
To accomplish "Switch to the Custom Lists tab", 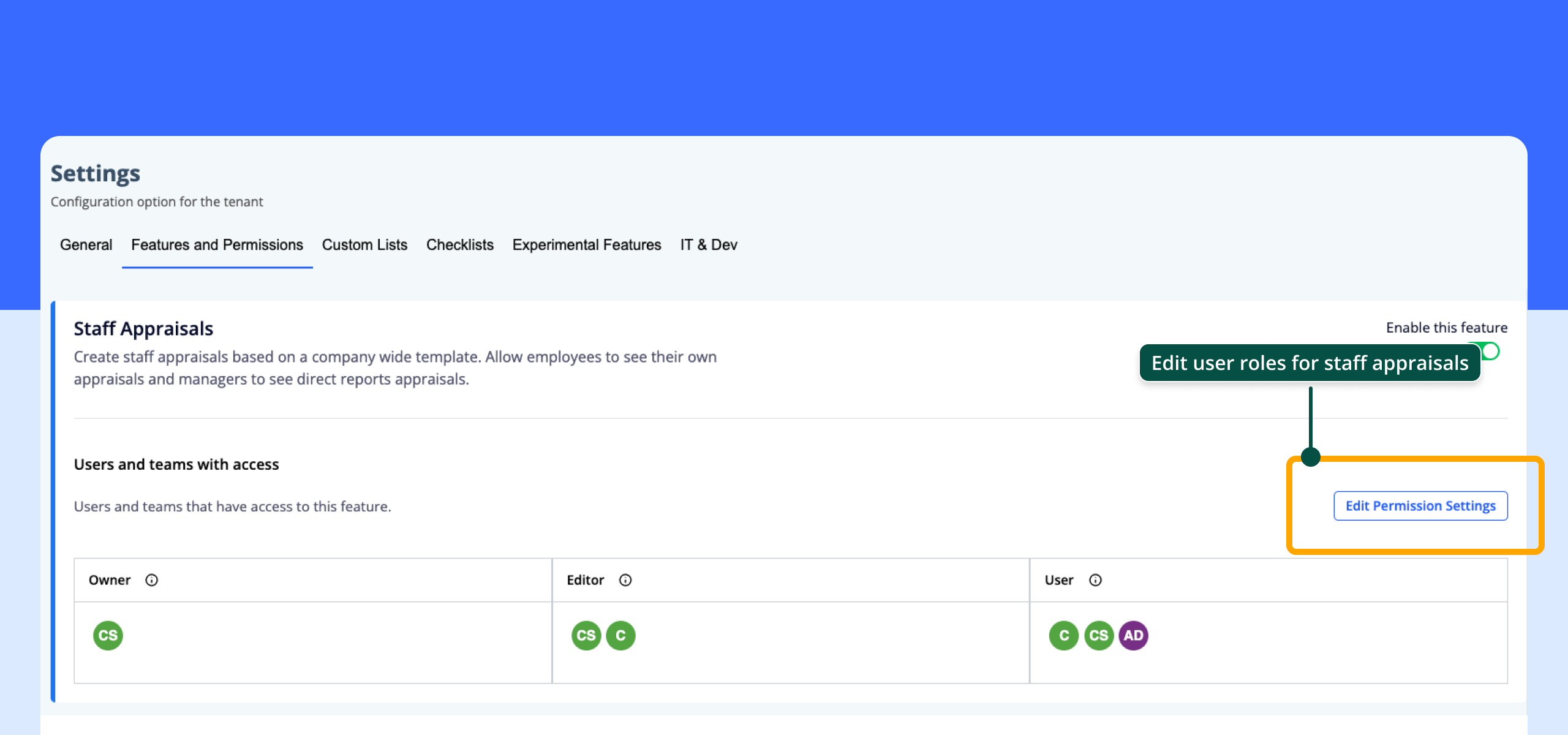I will click(364, 245).
